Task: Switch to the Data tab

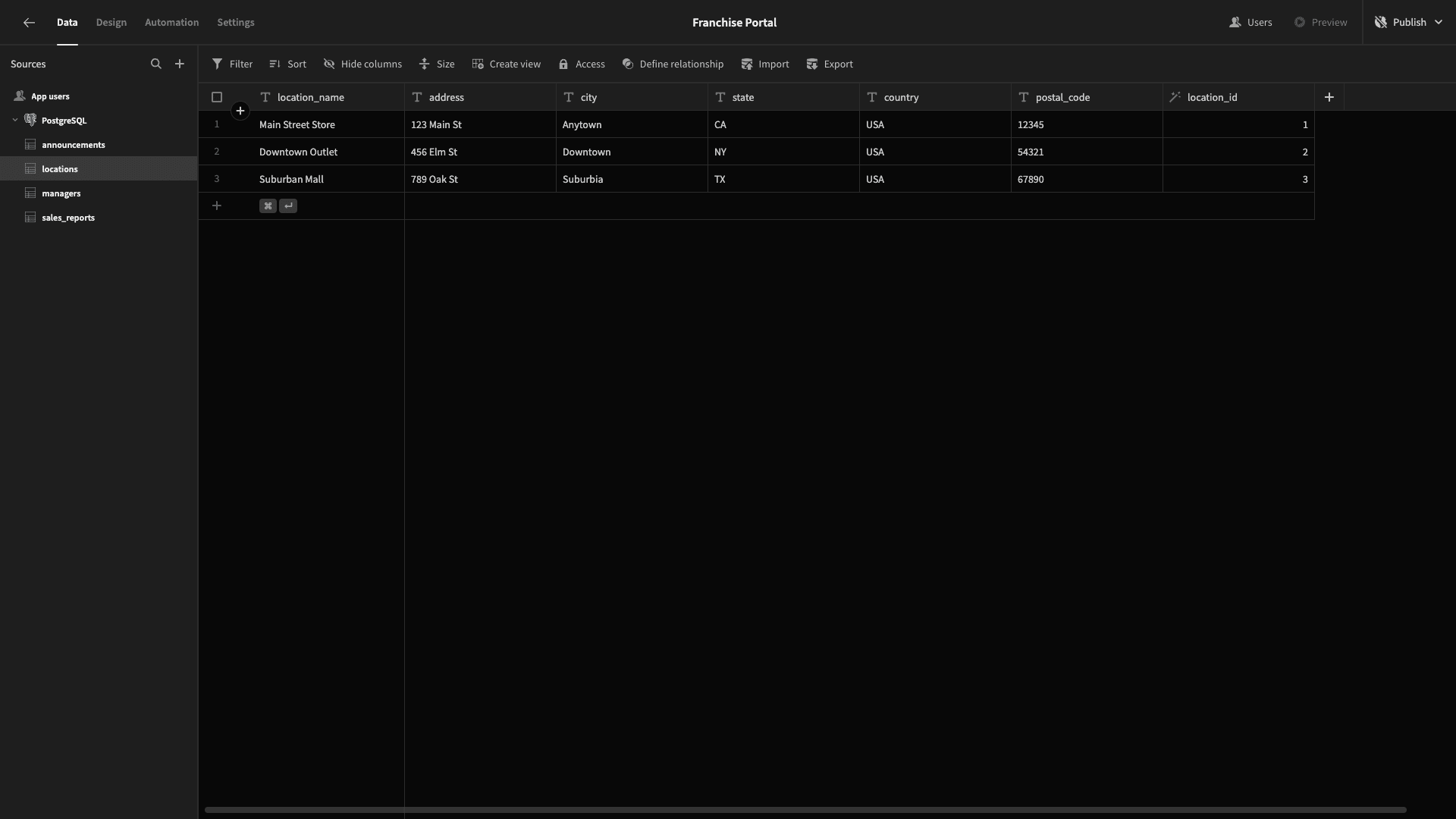Action: point(67,23)
